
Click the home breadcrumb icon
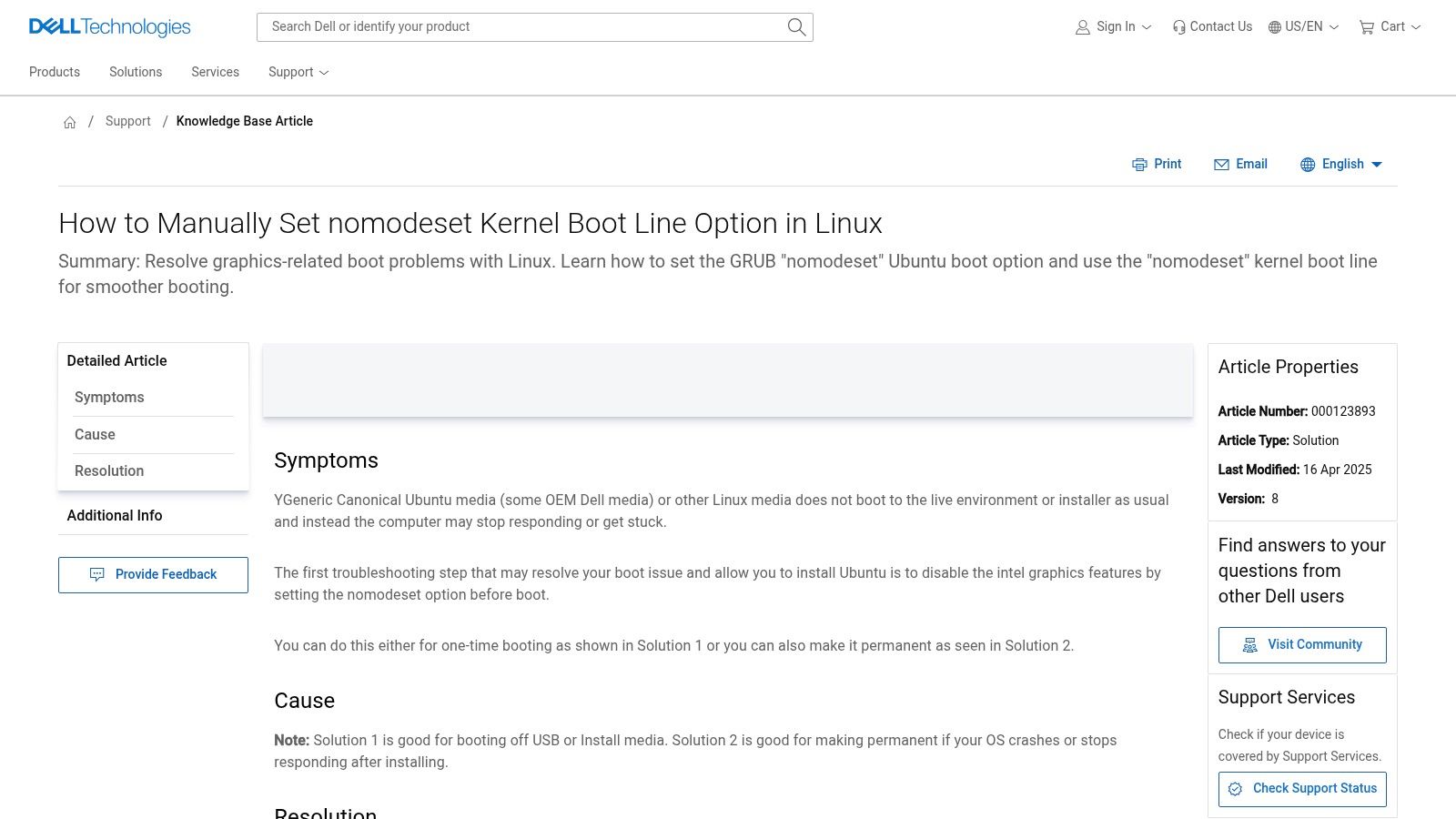pos(70,122)
